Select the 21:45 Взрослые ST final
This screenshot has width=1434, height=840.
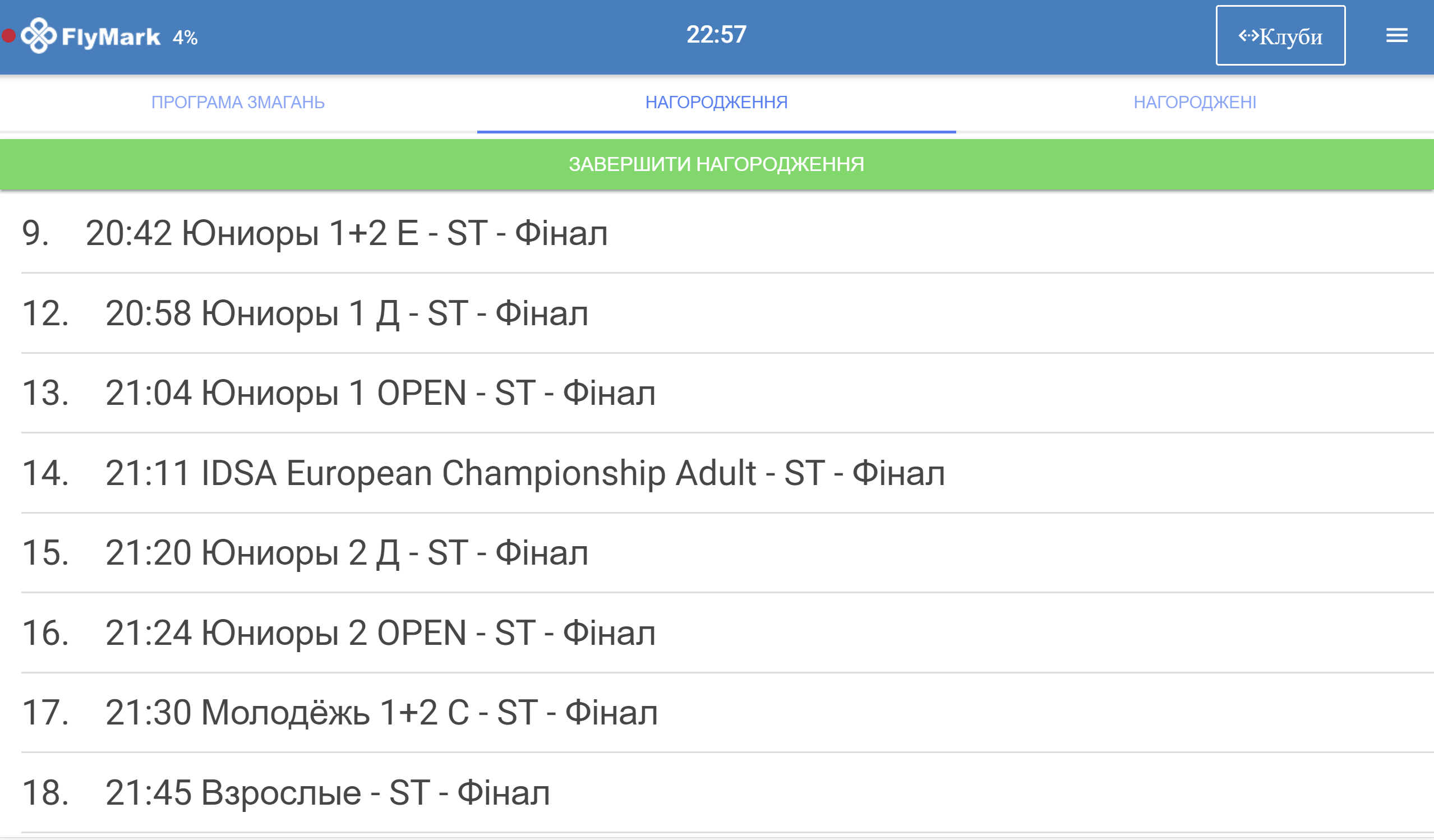point(327,793)
